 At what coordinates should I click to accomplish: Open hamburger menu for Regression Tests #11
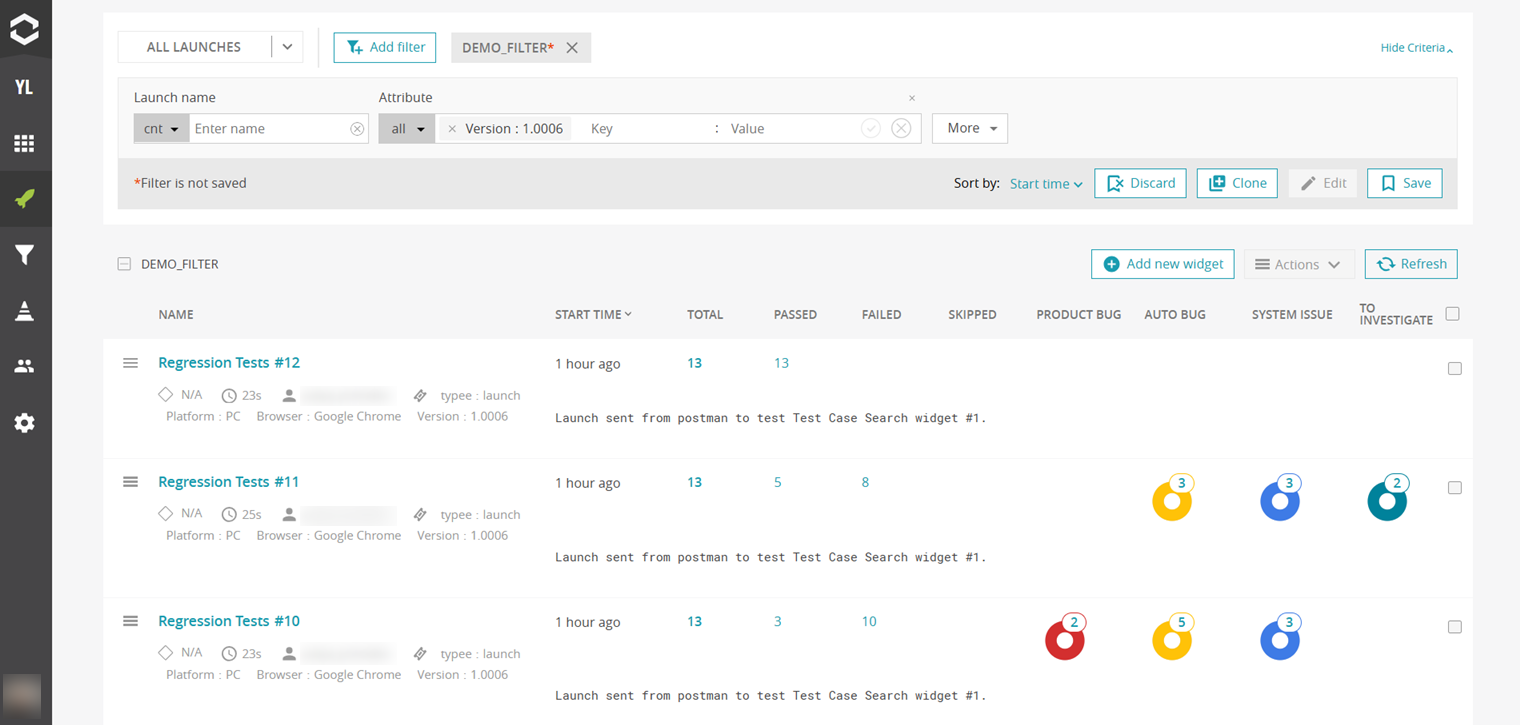(x=130, y=482)
